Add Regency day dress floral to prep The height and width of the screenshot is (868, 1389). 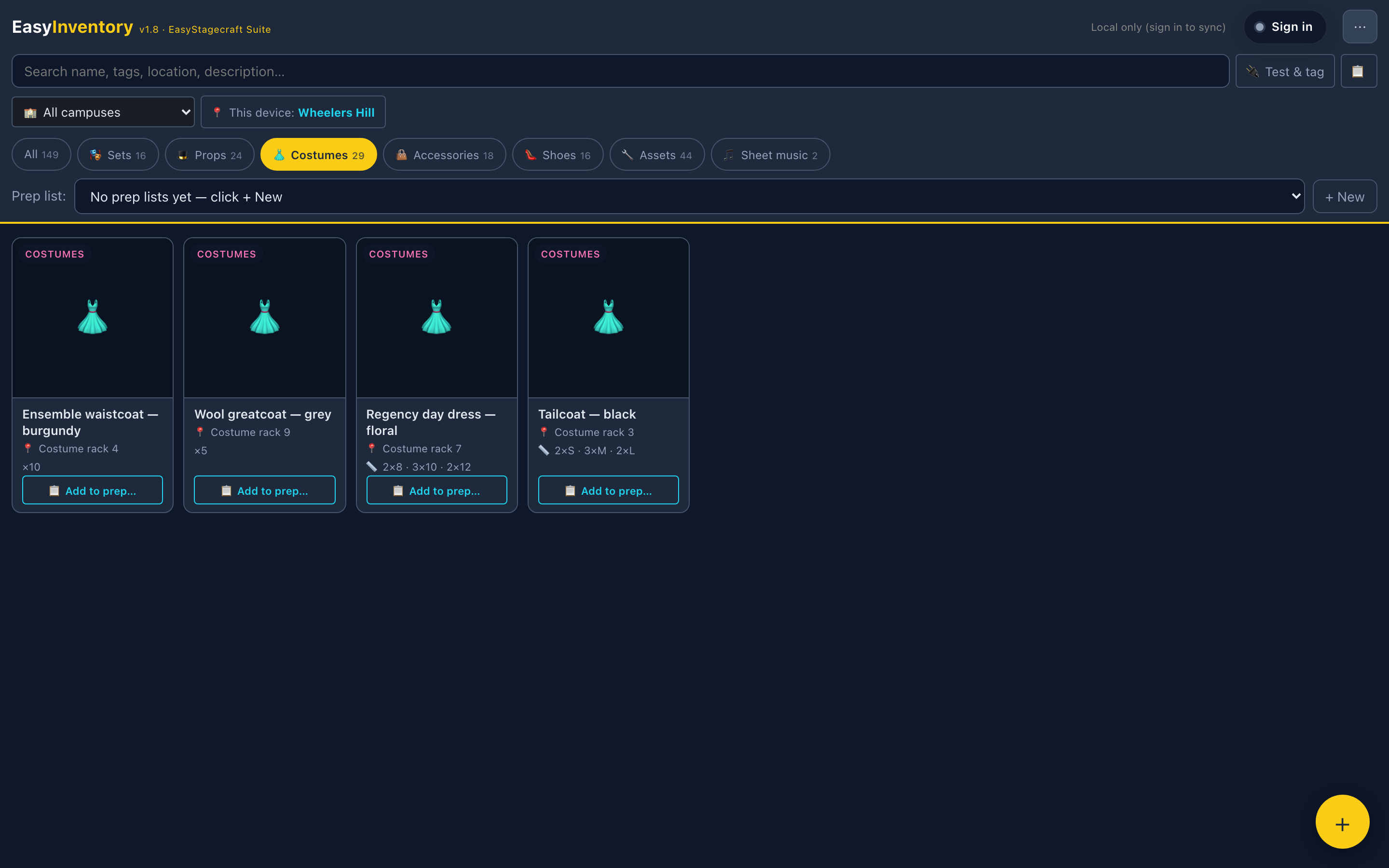pos(437,490)
